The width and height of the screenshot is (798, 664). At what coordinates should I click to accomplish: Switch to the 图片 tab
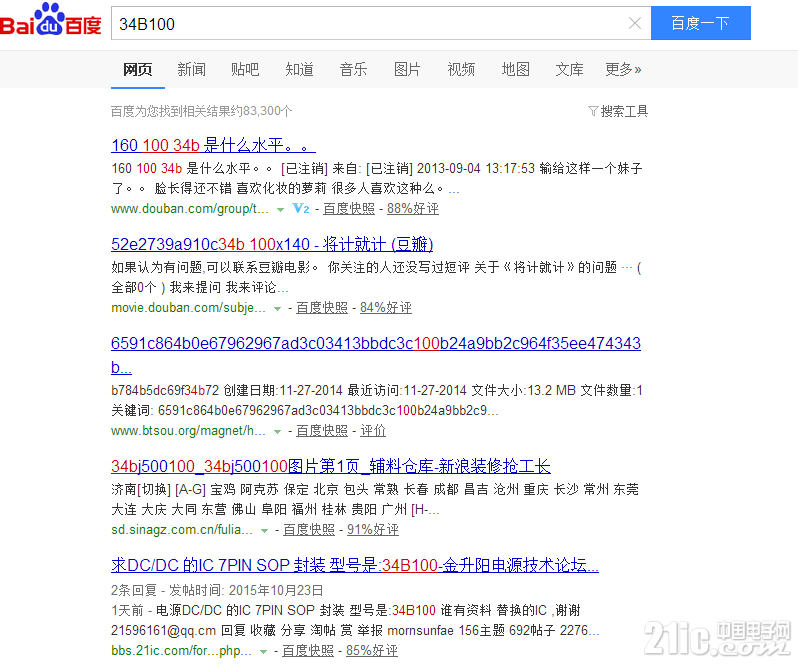[407, 69]
